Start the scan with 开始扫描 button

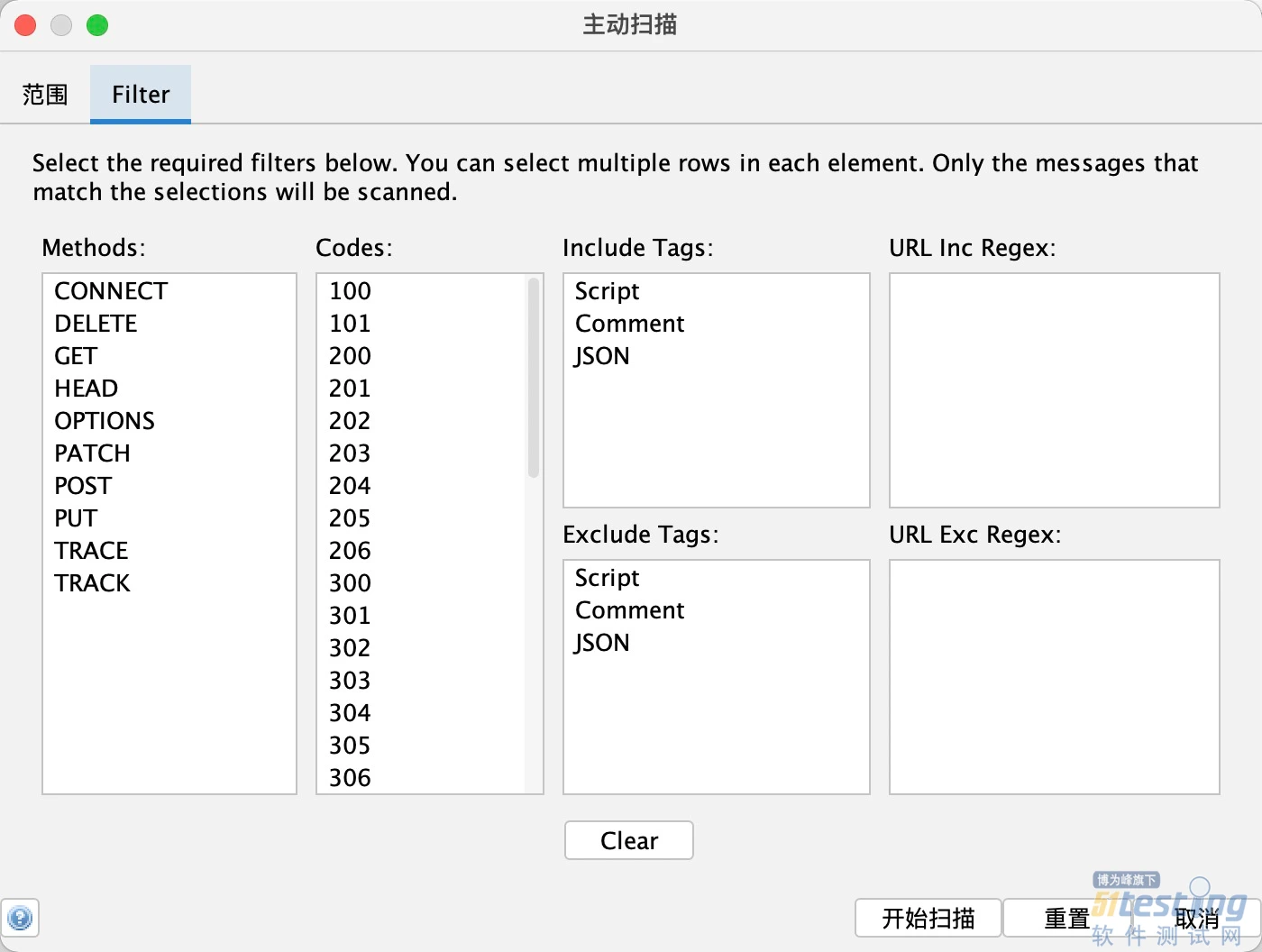click(x=928, y=918)
